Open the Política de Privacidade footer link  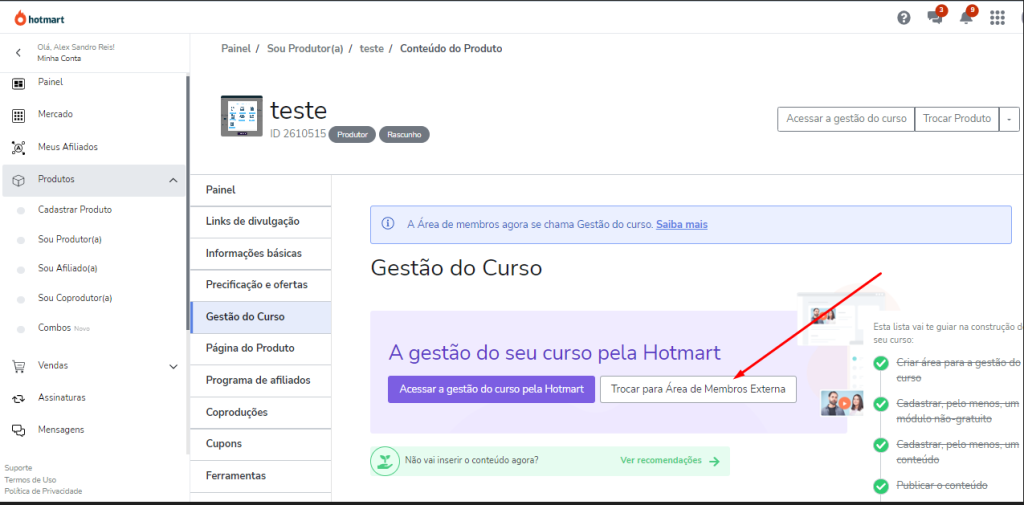click(43, 491)
